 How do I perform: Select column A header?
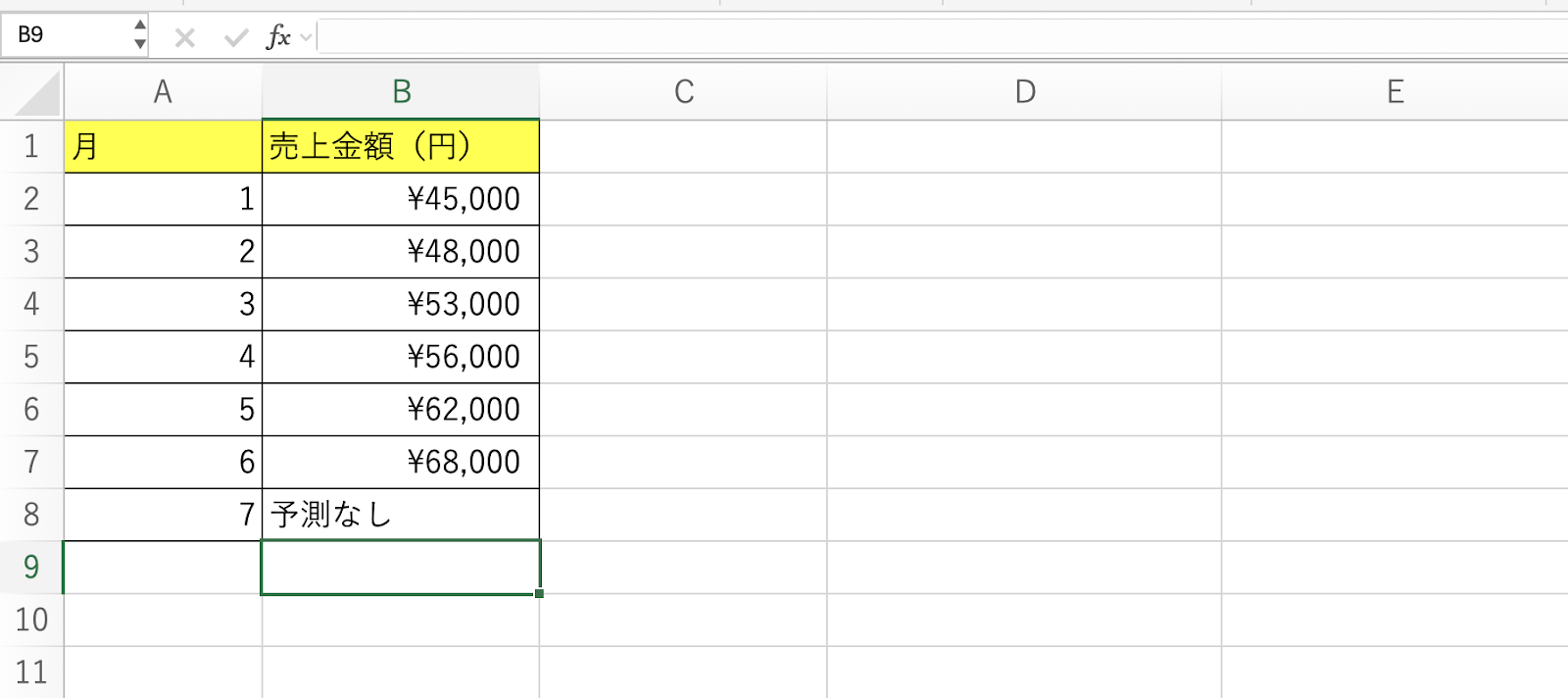(163, 92)
